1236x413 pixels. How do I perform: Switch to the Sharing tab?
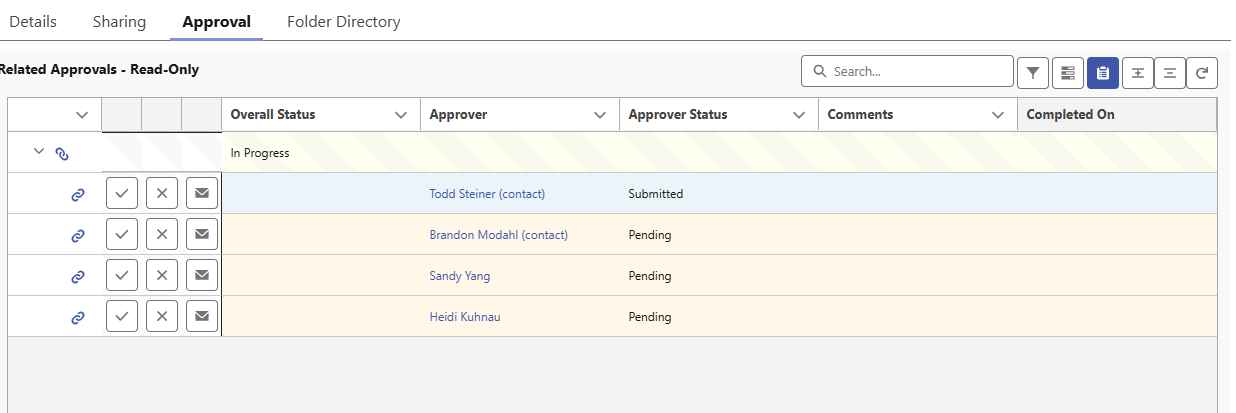(119, 21)
